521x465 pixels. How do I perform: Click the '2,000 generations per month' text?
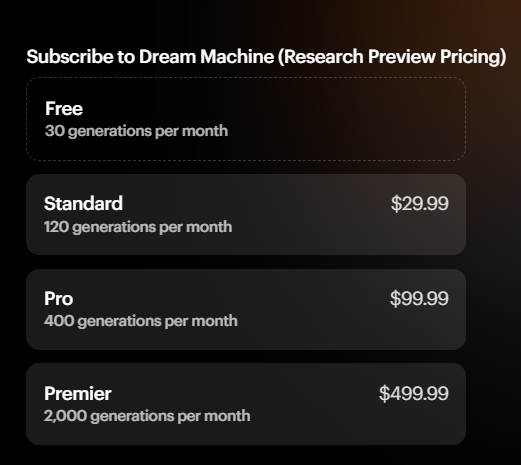(x=147, y=416)
